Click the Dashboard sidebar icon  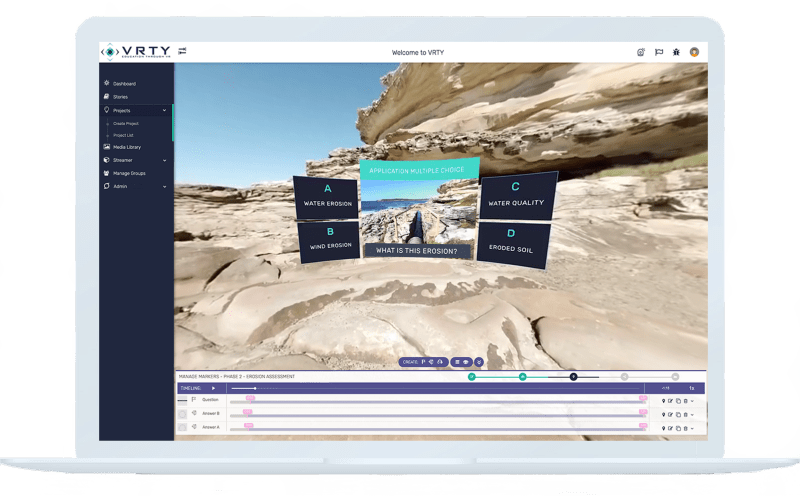[x=107, y=83]
